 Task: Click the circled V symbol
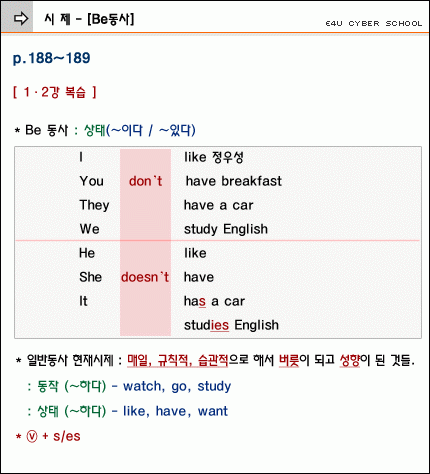point(32,436)
